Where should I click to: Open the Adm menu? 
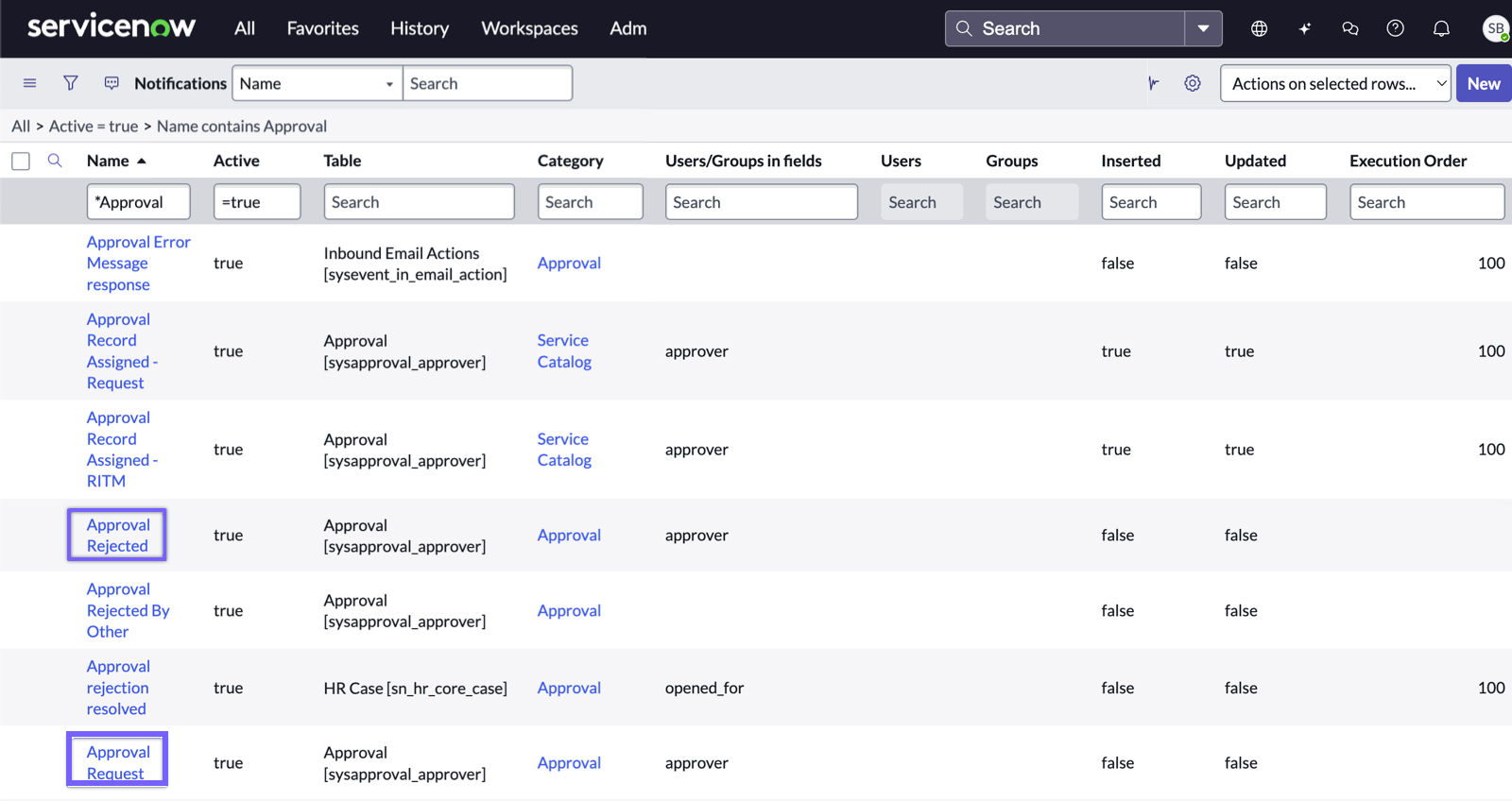click(628, 28)
